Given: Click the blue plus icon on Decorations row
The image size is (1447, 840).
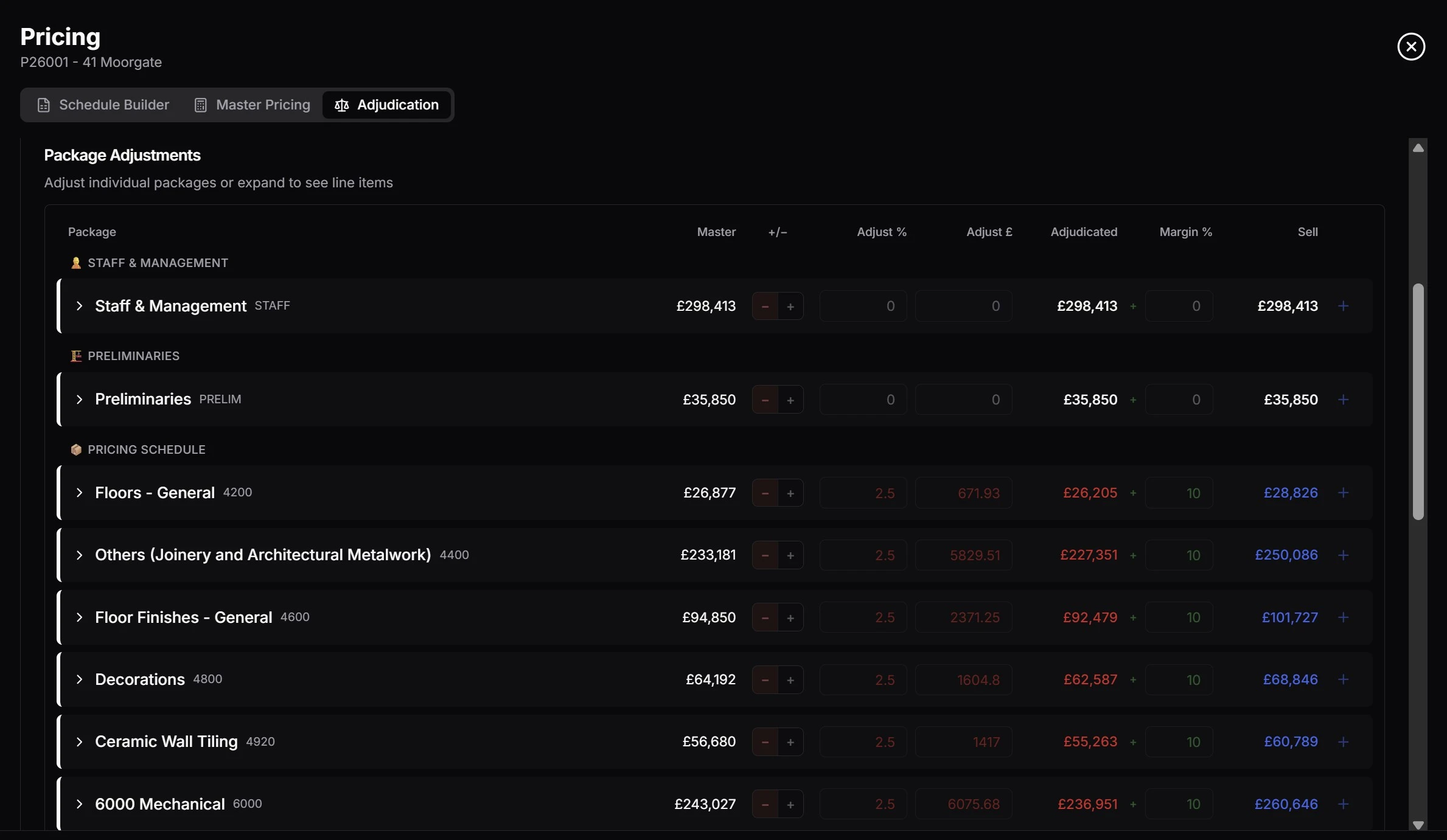Looking at the screenshot, I should click(1344, 679).
